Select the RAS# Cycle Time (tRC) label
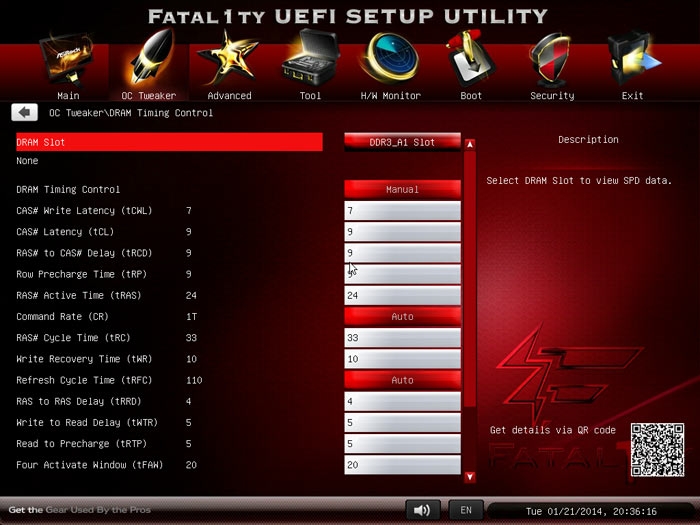 [73, 338]
